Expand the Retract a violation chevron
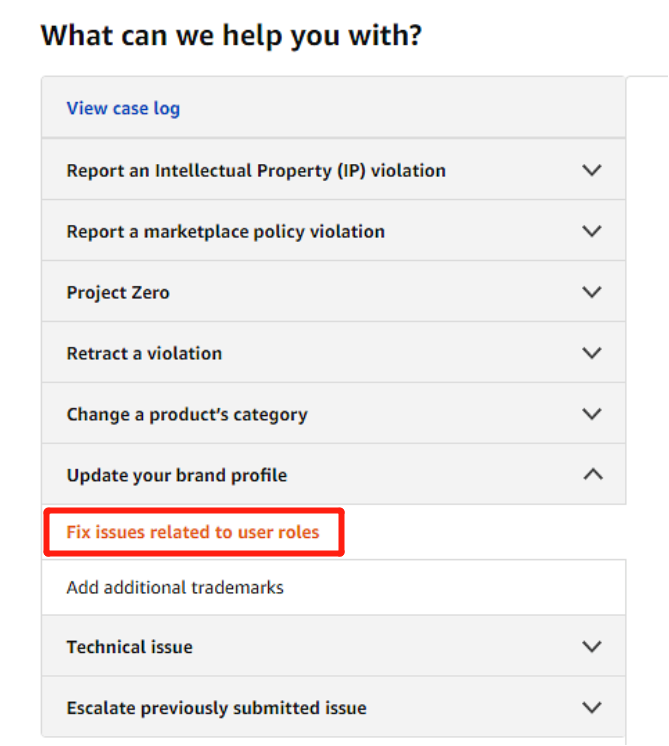This screenshot has height=746, width=669. tap(592, 353)
